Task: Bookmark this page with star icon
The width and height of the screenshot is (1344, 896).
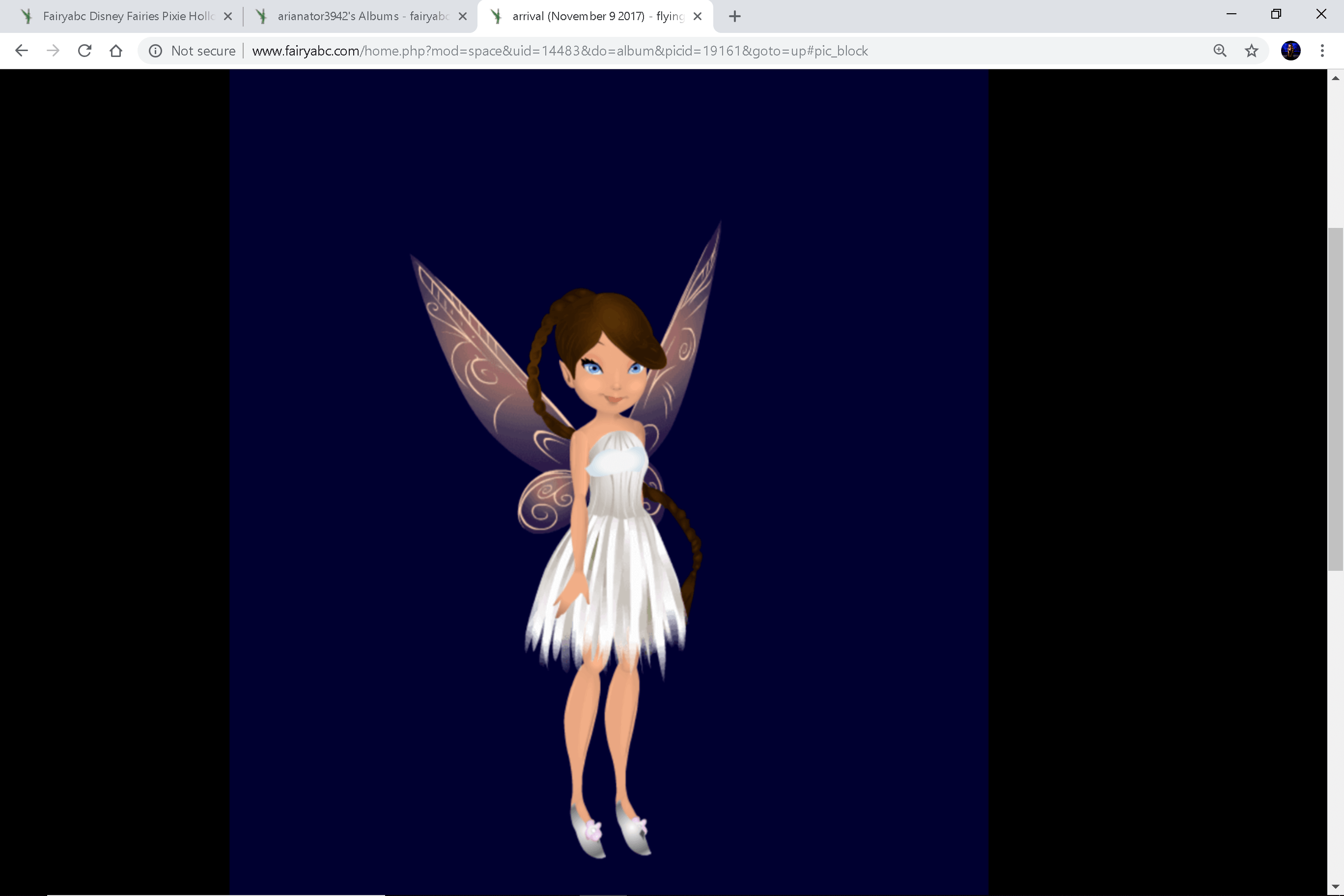Action: pyautogui.click(x=1252, y=51)
